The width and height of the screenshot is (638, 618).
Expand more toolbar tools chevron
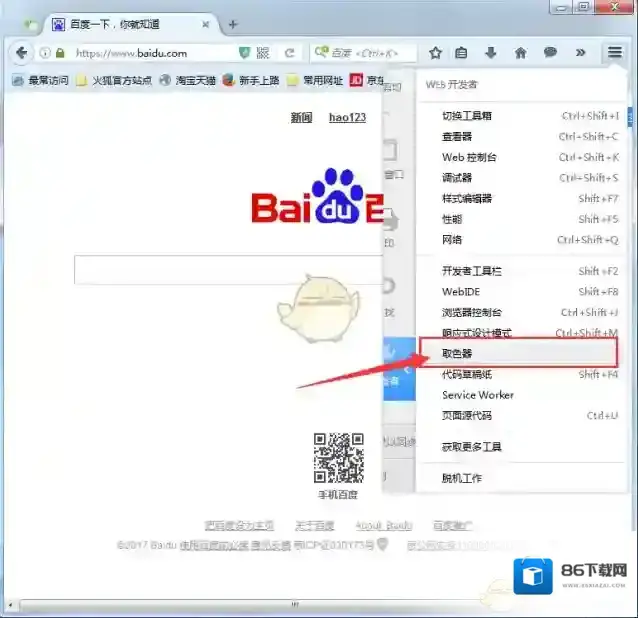(581, 52)
